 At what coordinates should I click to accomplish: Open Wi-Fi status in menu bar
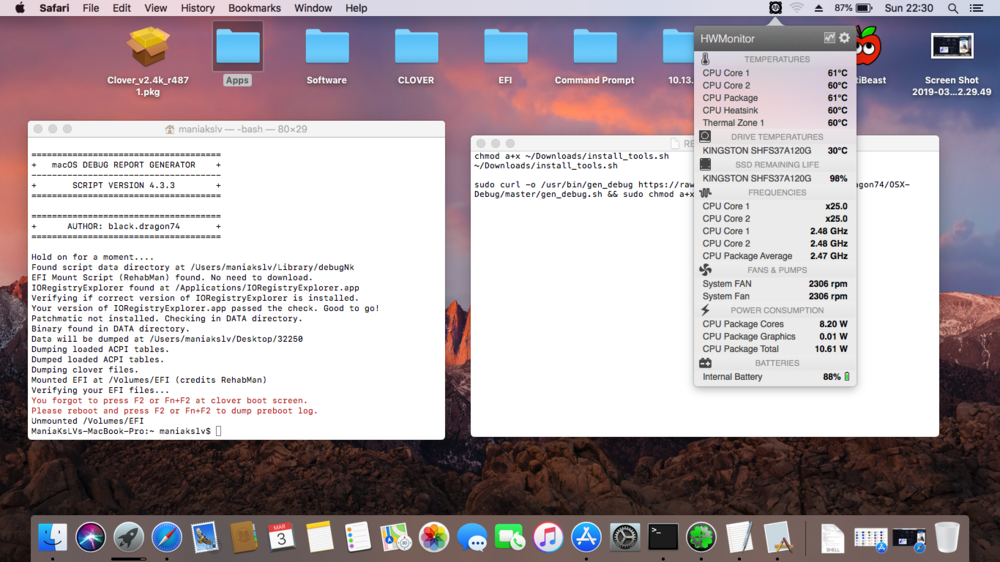(797, 8)
